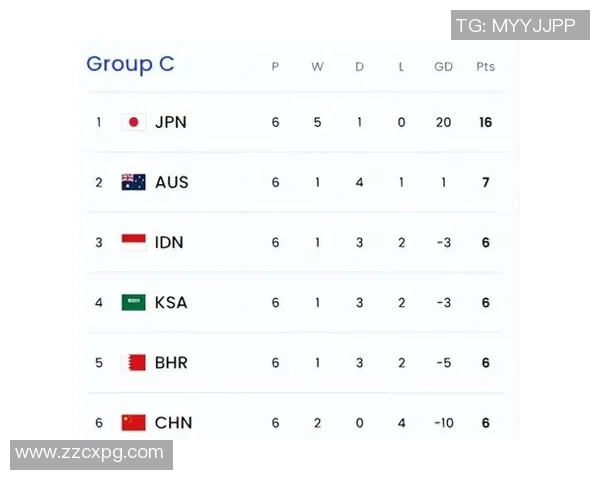Open the AUS team link

click(172, 182)
